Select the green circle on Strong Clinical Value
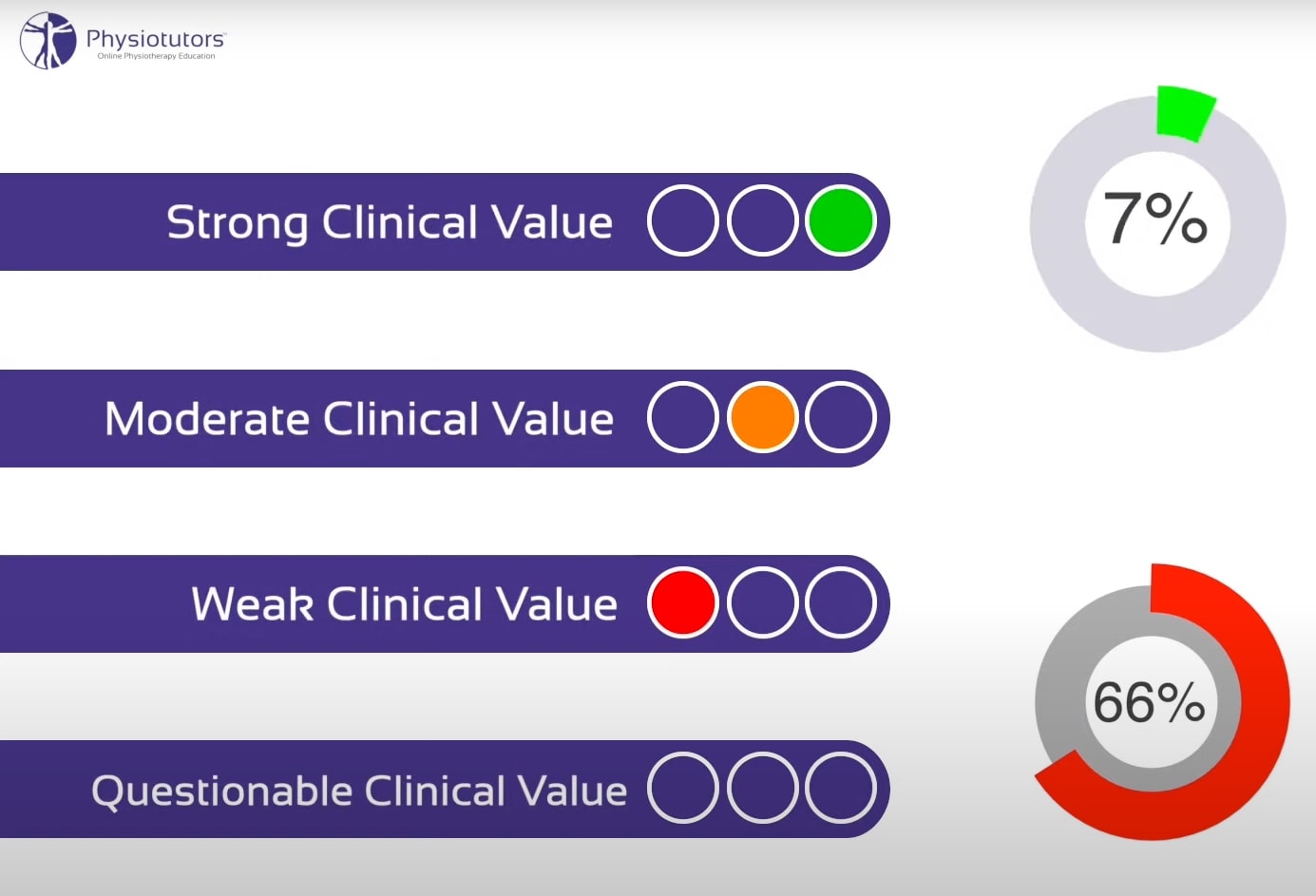Screen dimensions: 1316x896 click(841, 220)
